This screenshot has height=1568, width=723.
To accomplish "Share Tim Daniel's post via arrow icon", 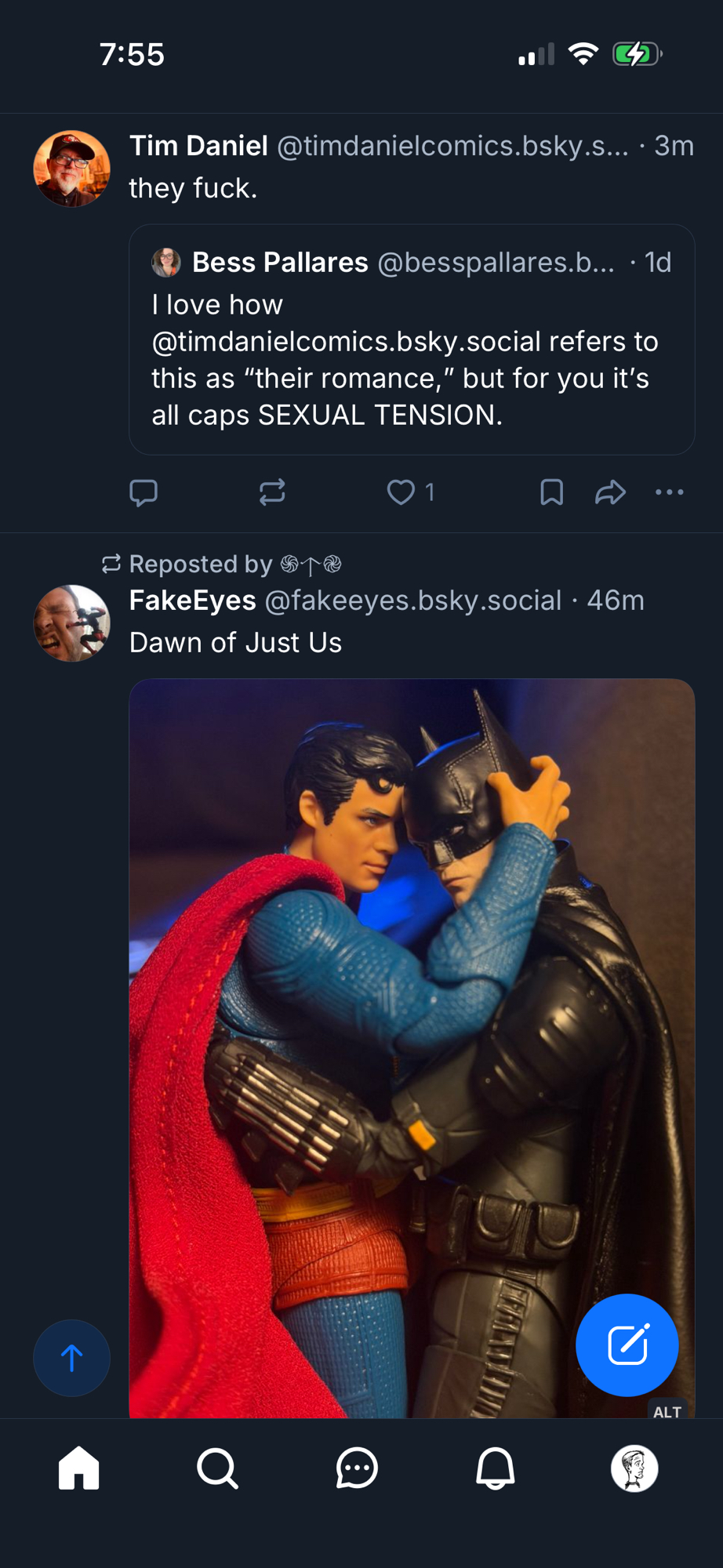I will [x=610, y=492].
